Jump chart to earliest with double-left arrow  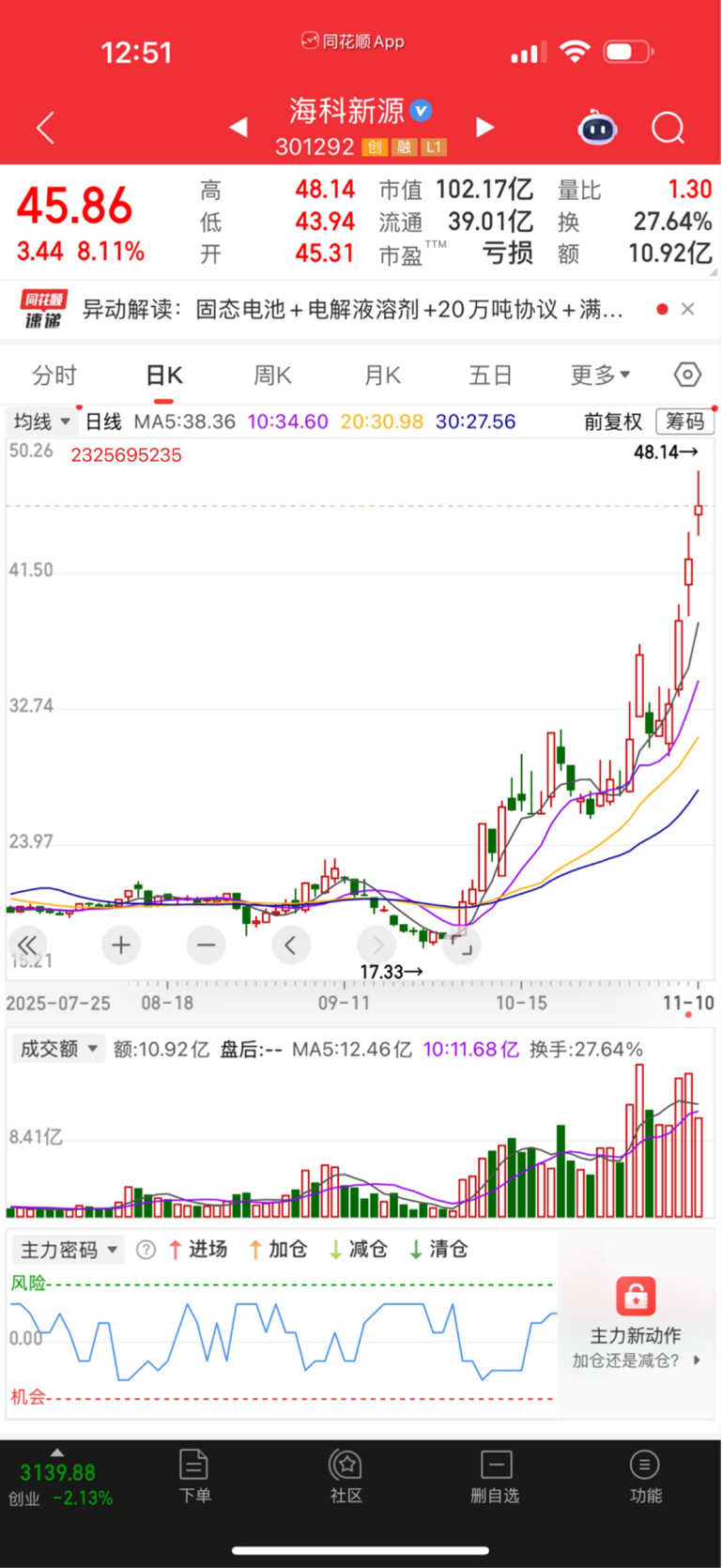click(x=27, y=945)
